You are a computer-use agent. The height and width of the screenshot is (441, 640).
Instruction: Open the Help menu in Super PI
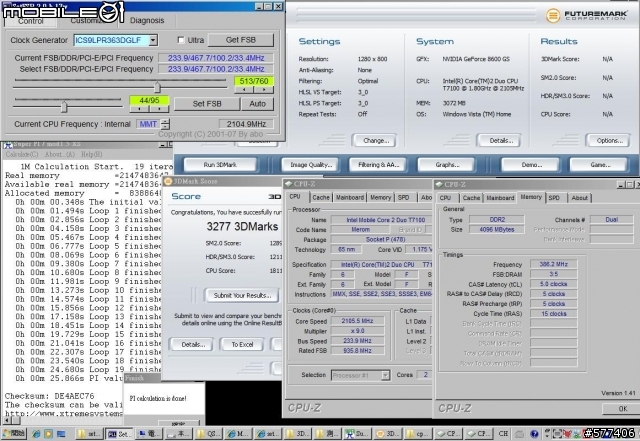91,154
